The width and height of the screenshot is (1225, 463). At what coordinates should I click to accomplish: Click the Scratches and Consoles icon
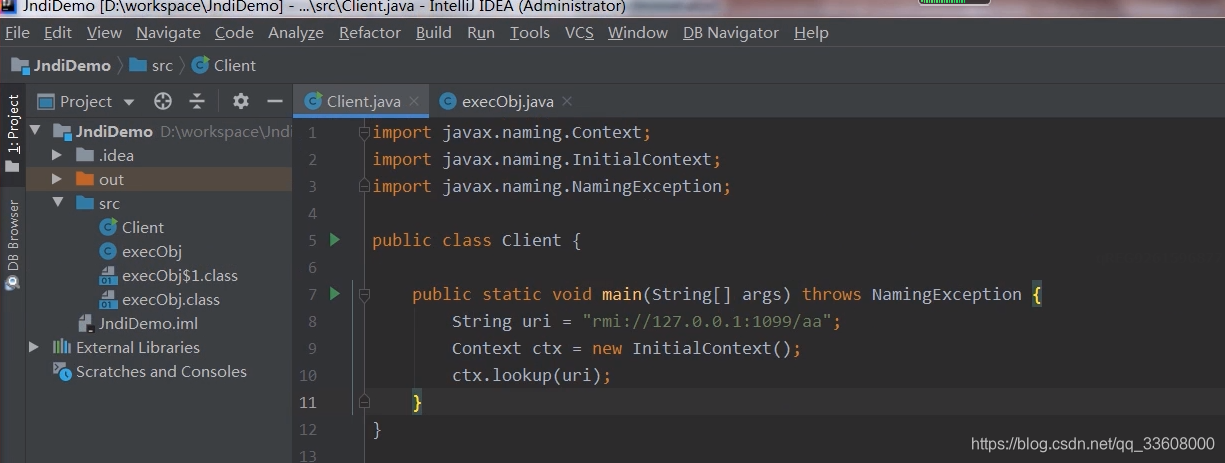[x=62, y=371]
